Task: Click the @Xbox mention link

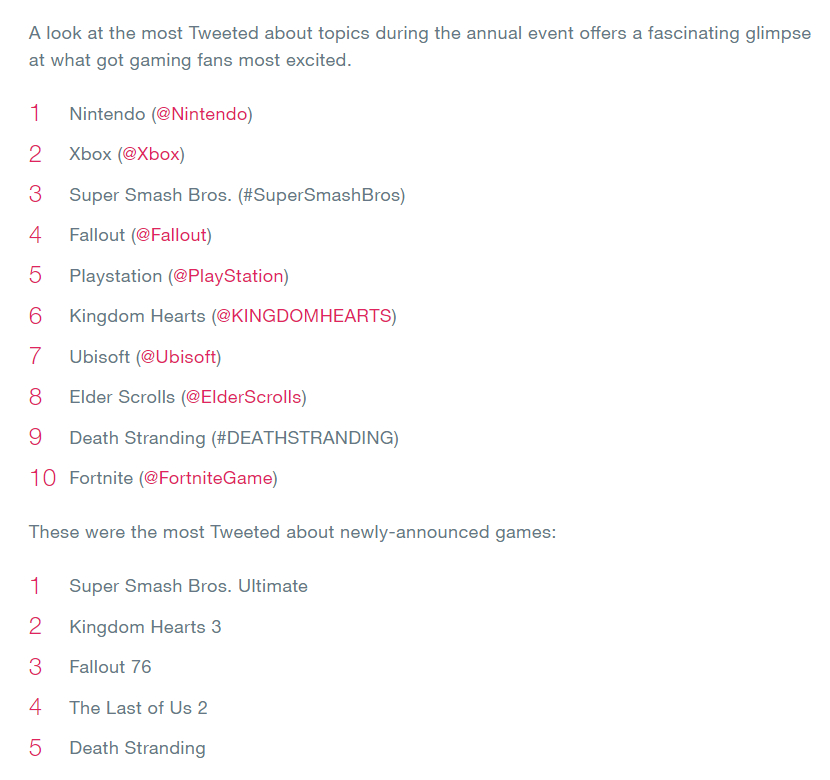Action: pos(151,154)
